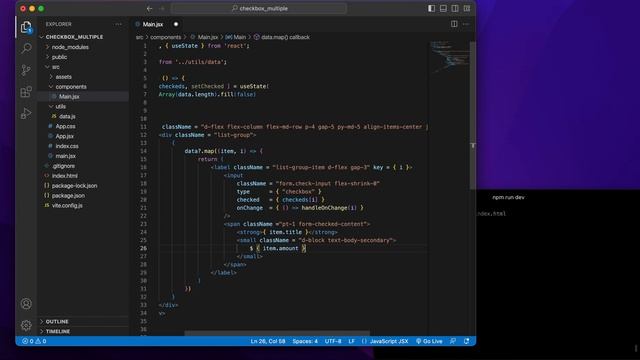
Task: Open editor More Actions ellipsis
Action: pyautogui.click(x=466, y=24)
